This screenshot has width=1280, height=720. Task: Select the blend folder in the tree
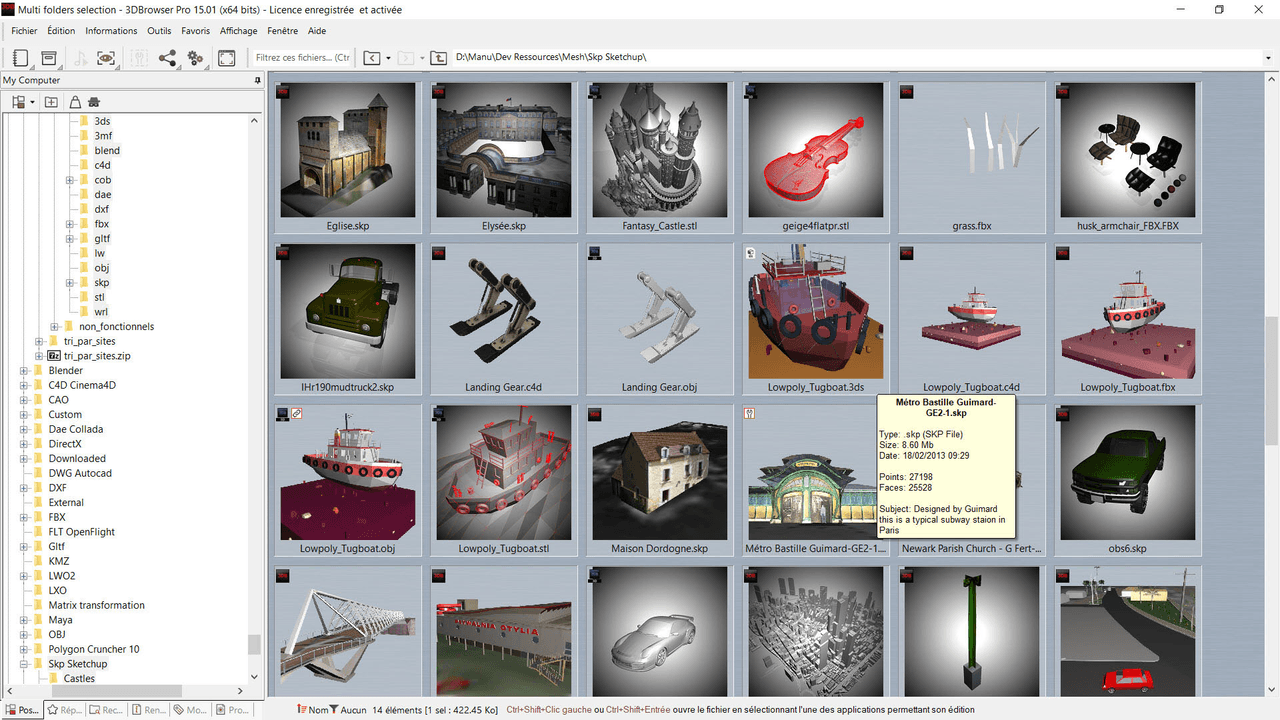[107, 151]
